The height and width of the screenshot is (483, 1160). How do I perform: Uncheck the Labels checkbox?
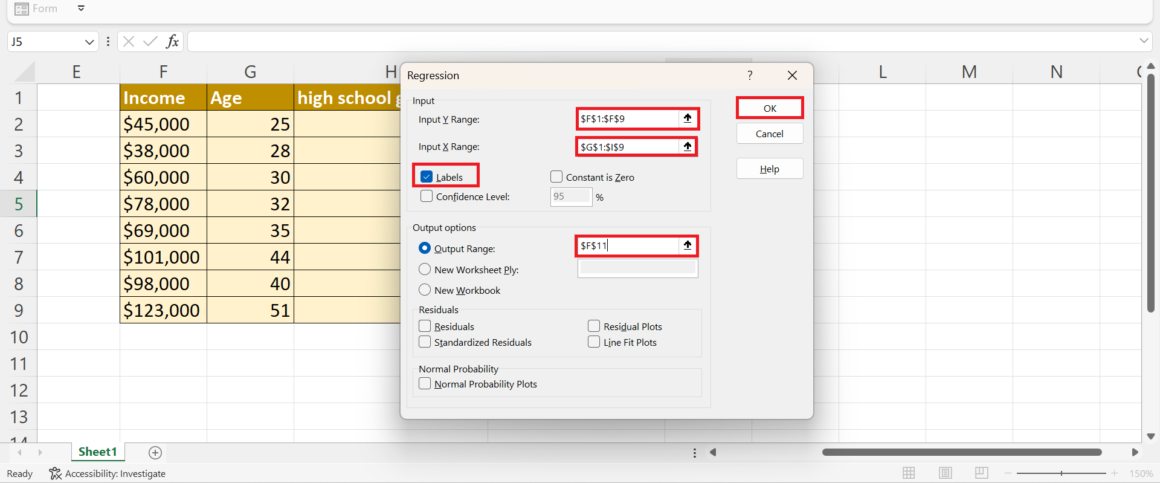coord(427,177)
